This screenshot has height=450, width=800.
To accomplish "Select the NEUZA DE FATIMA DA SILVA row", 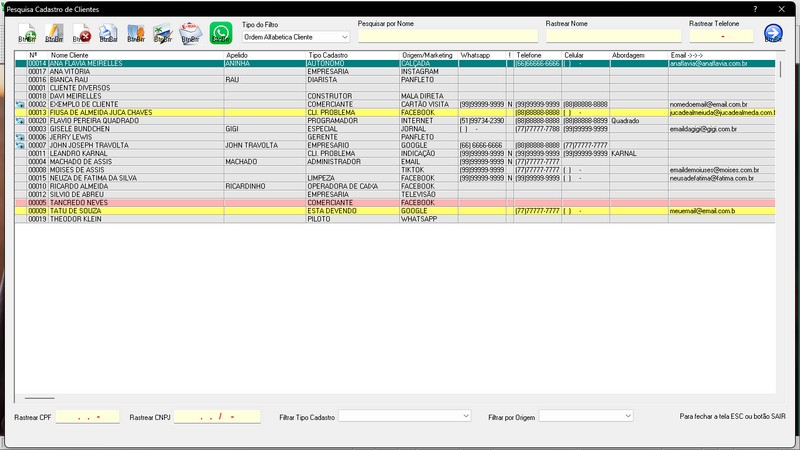I will [395, 178].
